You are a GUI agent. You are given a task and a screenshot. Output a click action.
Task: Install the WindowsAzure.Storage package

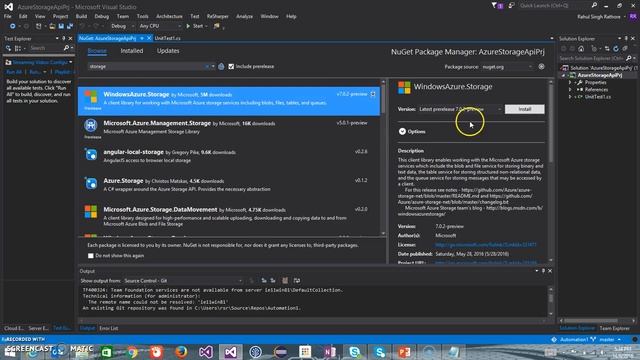pyautogui.click(x=524, y=109)
